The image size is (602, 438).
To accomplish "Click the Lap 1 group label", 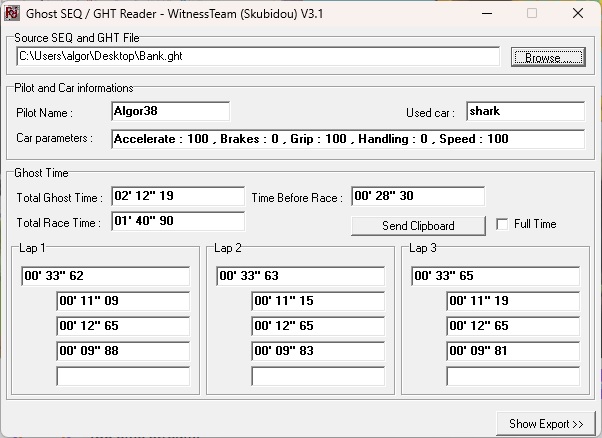I will 32,248.
